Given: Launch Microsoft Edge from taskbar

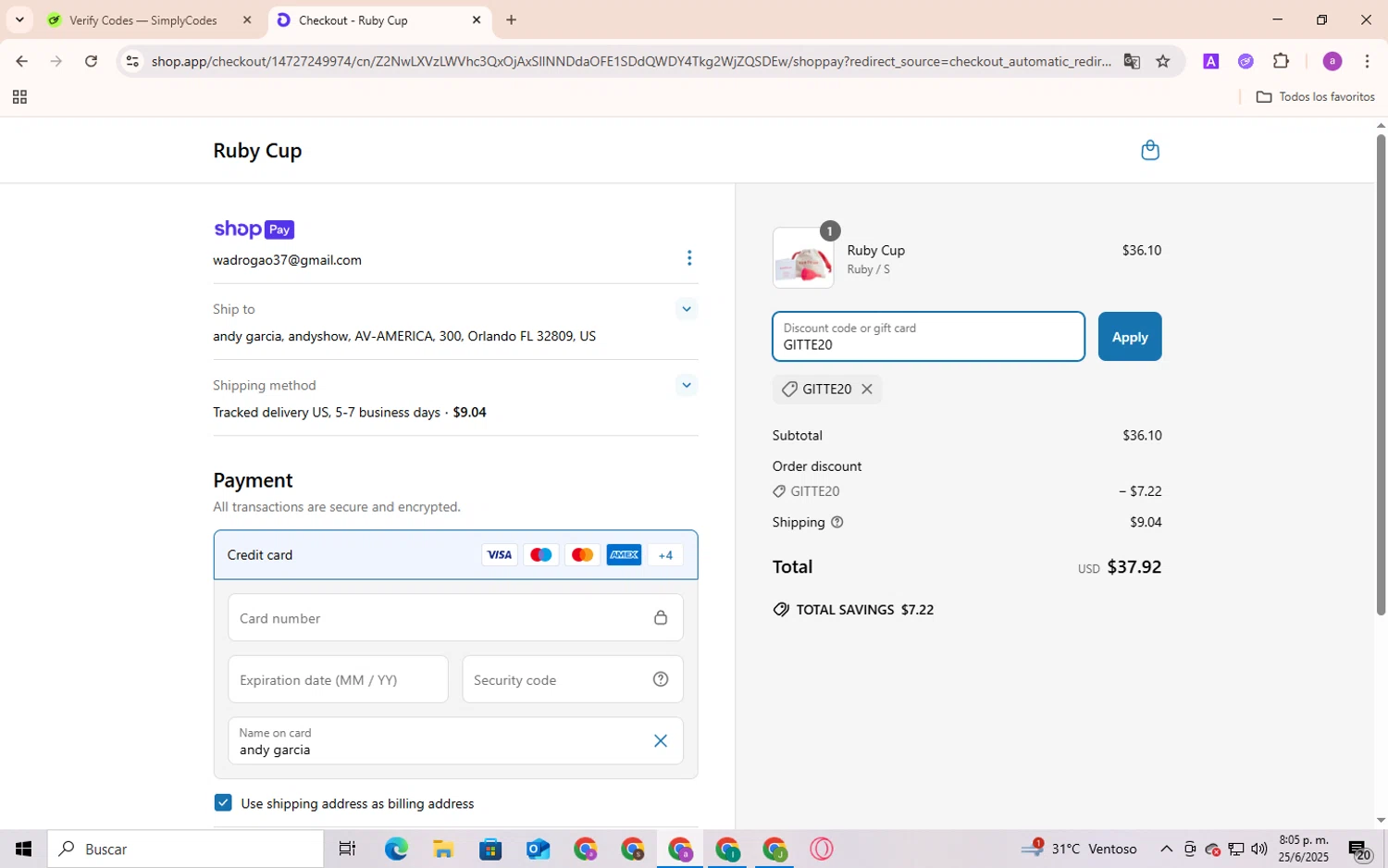Looking at the screenshot, I should click(x=396, y=849).
